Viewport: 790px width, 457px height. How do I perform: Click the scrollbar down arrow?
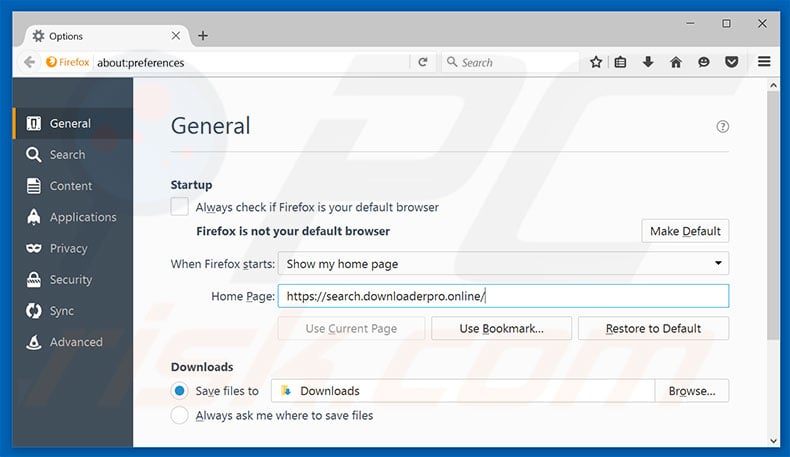tap(773, 441)
